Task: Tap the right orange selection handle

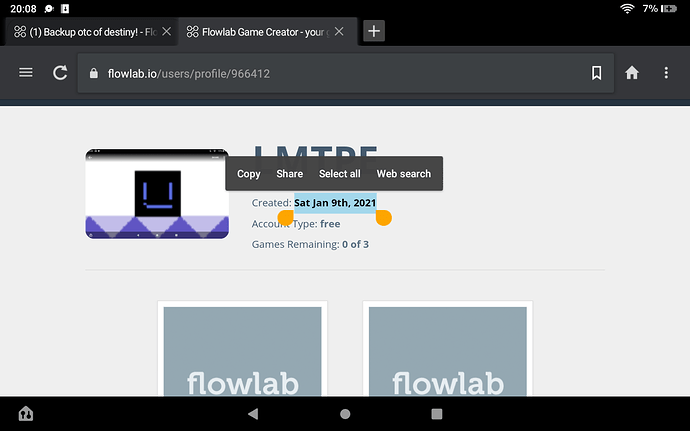Action: pyautogui.click(x=384, y=217)
